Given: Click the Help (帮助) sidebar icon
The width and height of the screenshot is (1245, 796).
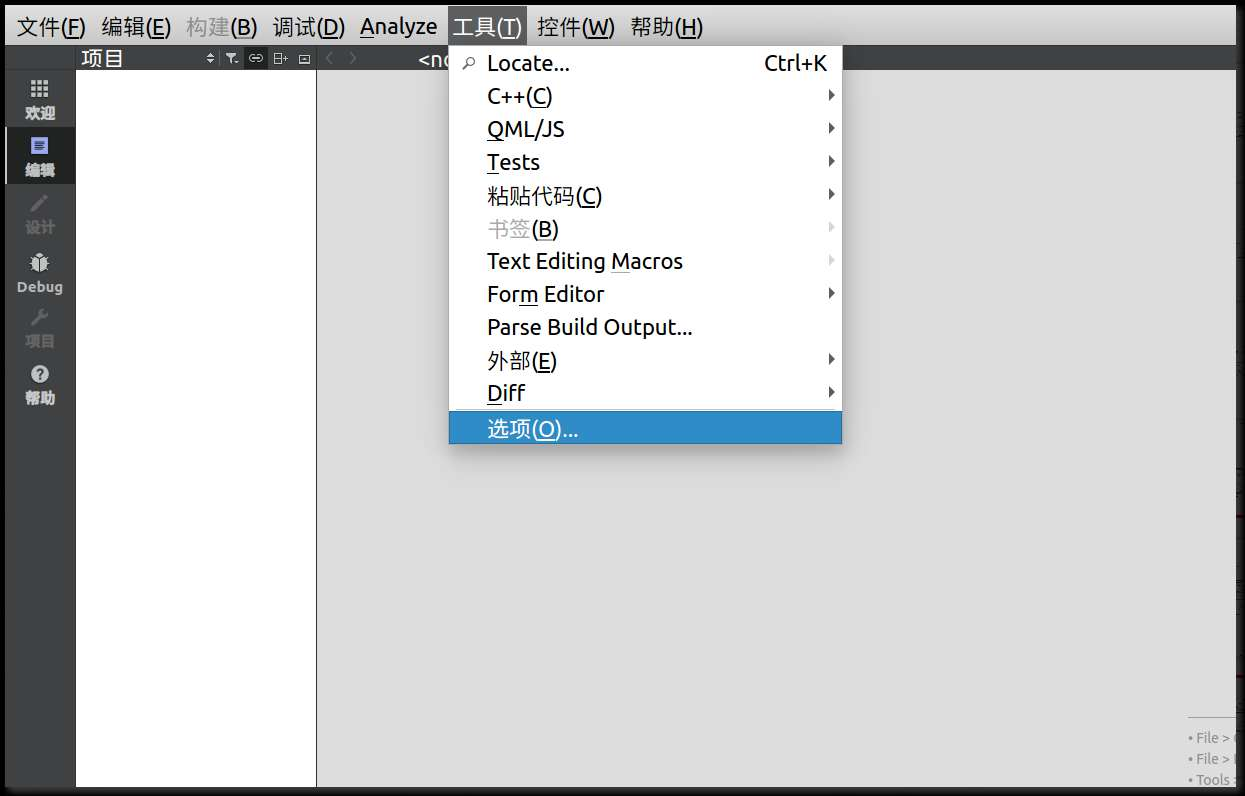Looking at the screenshot, I should click(x=40, y=384).
